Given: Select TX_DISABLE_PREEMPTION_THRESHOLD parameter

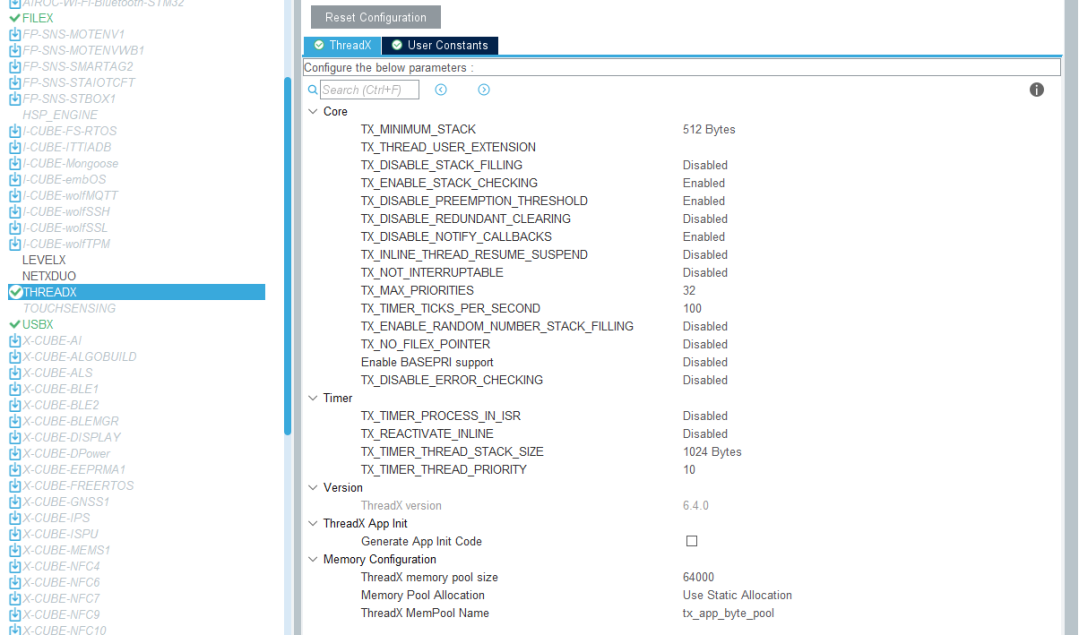Looking at the screenshot, I should point(474,201).
